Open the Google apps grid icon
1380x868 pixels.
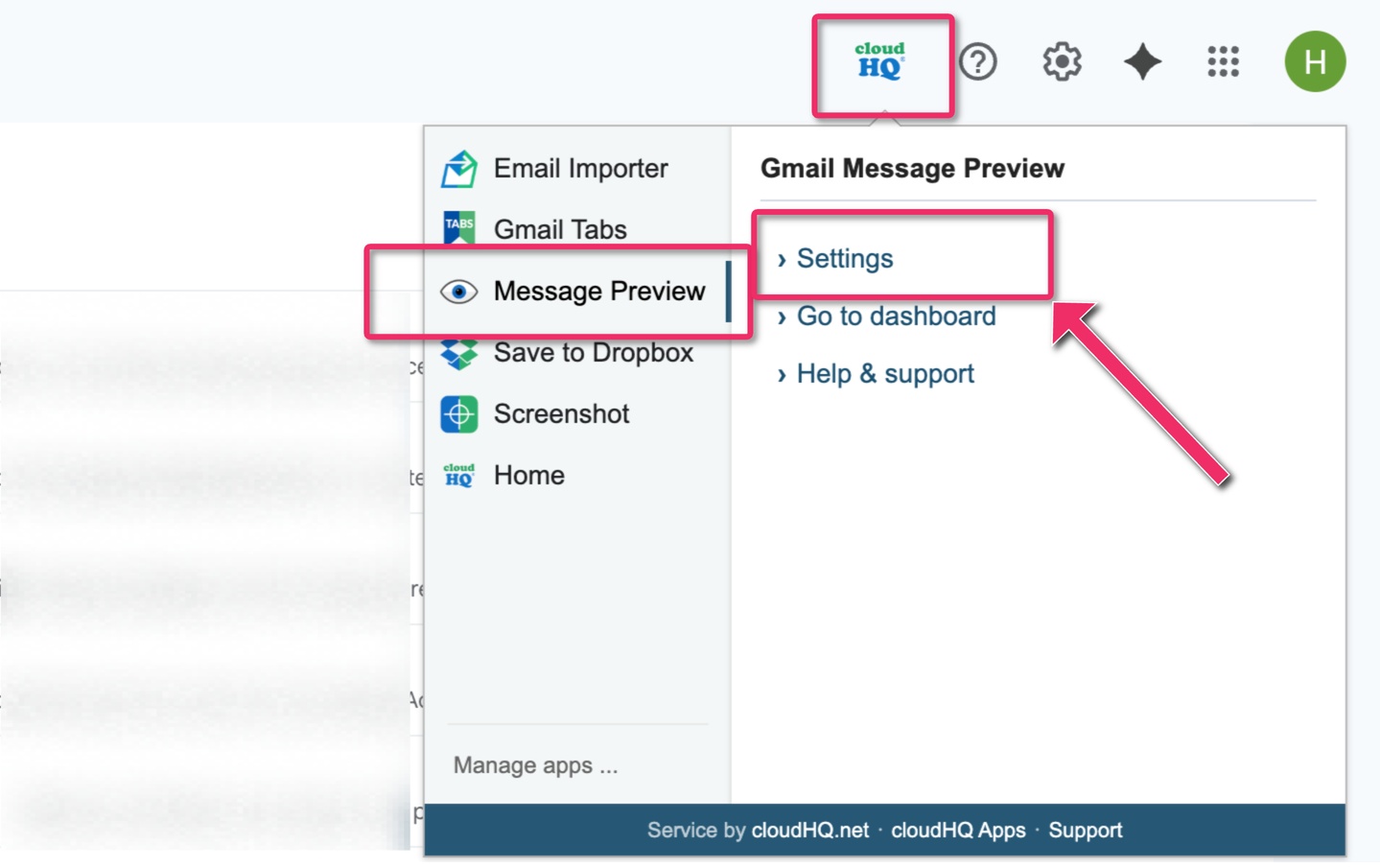(1223, 61)
